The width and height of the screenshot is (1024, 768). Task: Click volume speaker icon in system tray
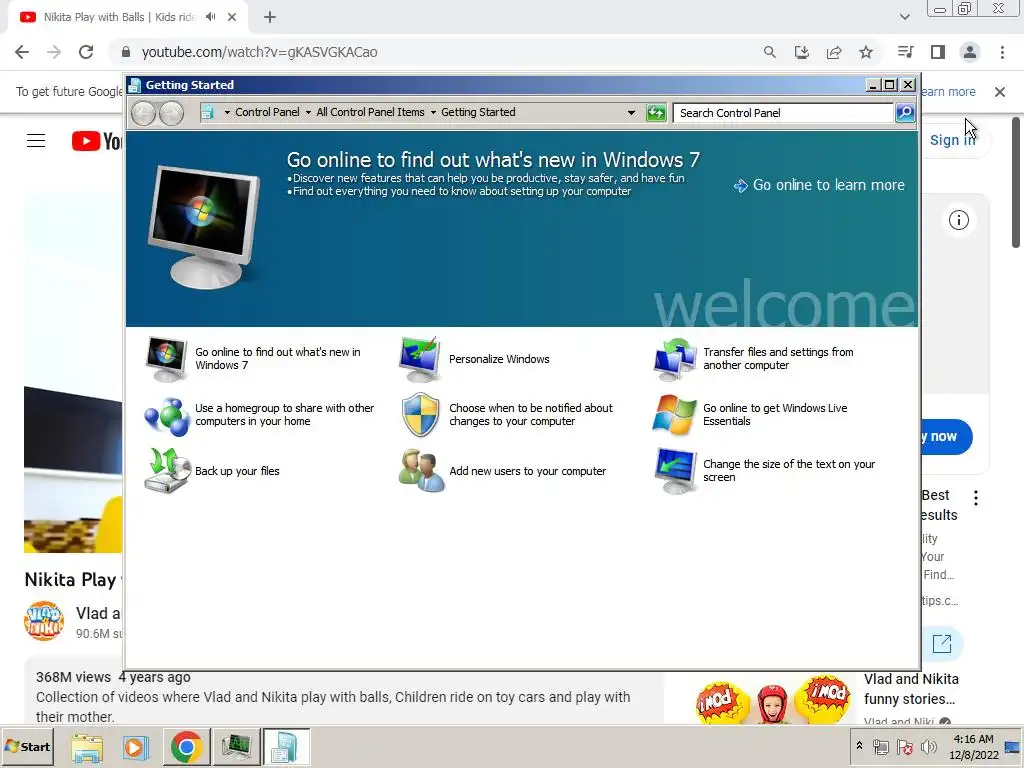[928, 746]
